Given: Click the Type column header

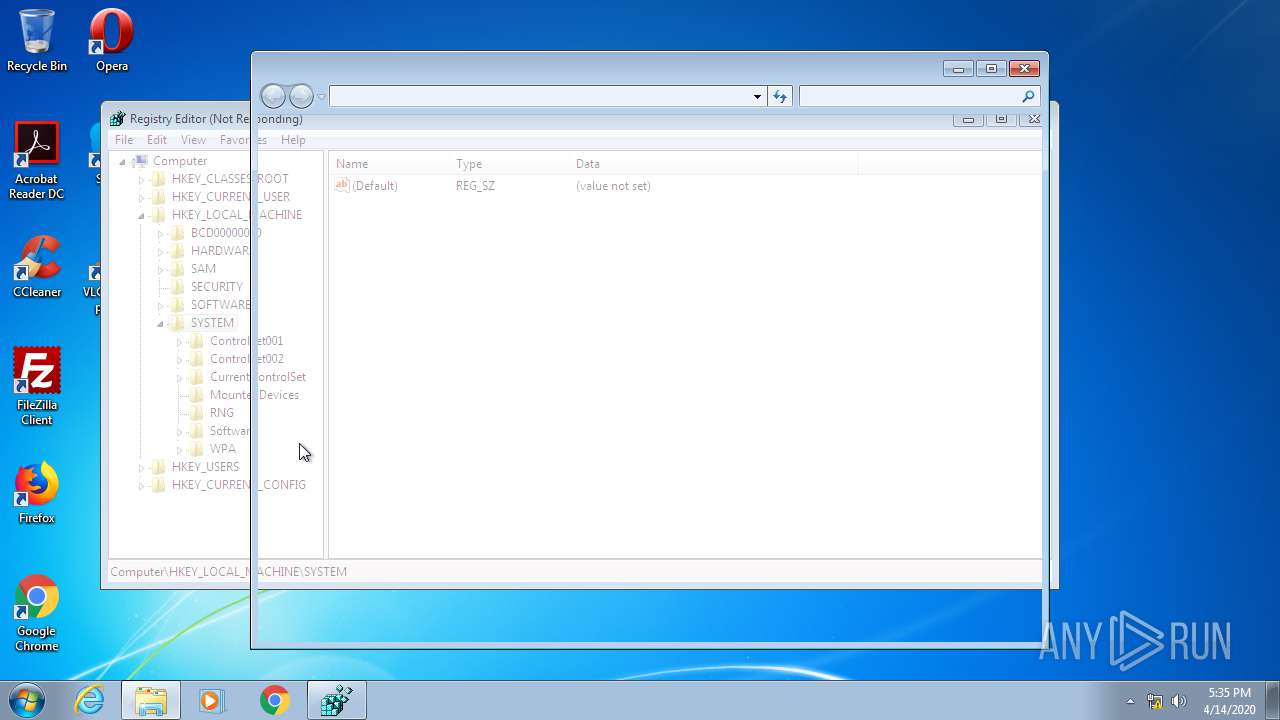Looking at the screenshot, I should click(509, 163).
